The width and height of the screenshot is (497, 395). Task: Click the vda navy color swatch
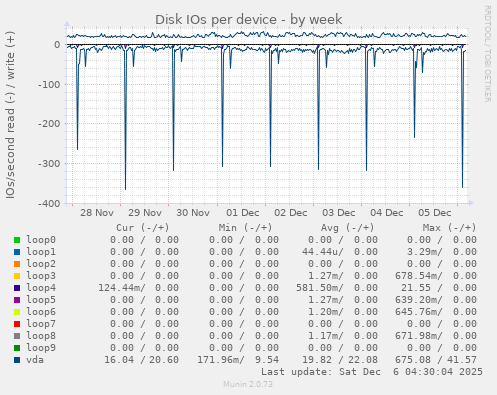(x=17, y=360)
